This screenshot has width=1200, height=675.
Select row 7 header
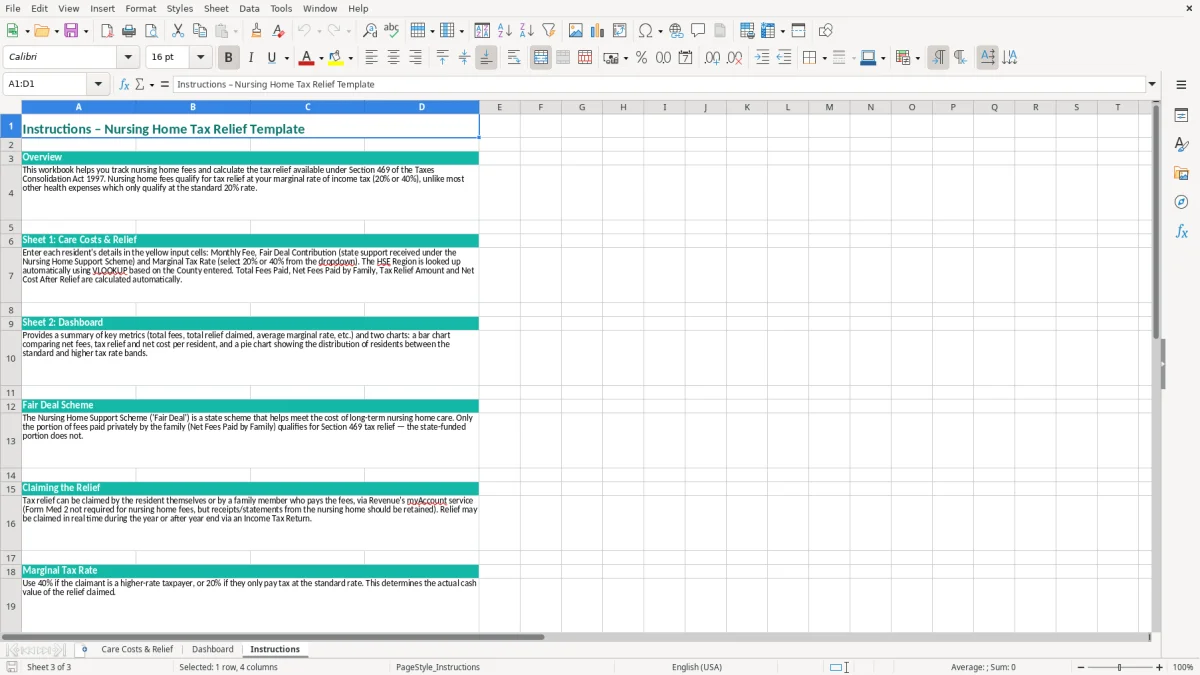pos(11,276)
